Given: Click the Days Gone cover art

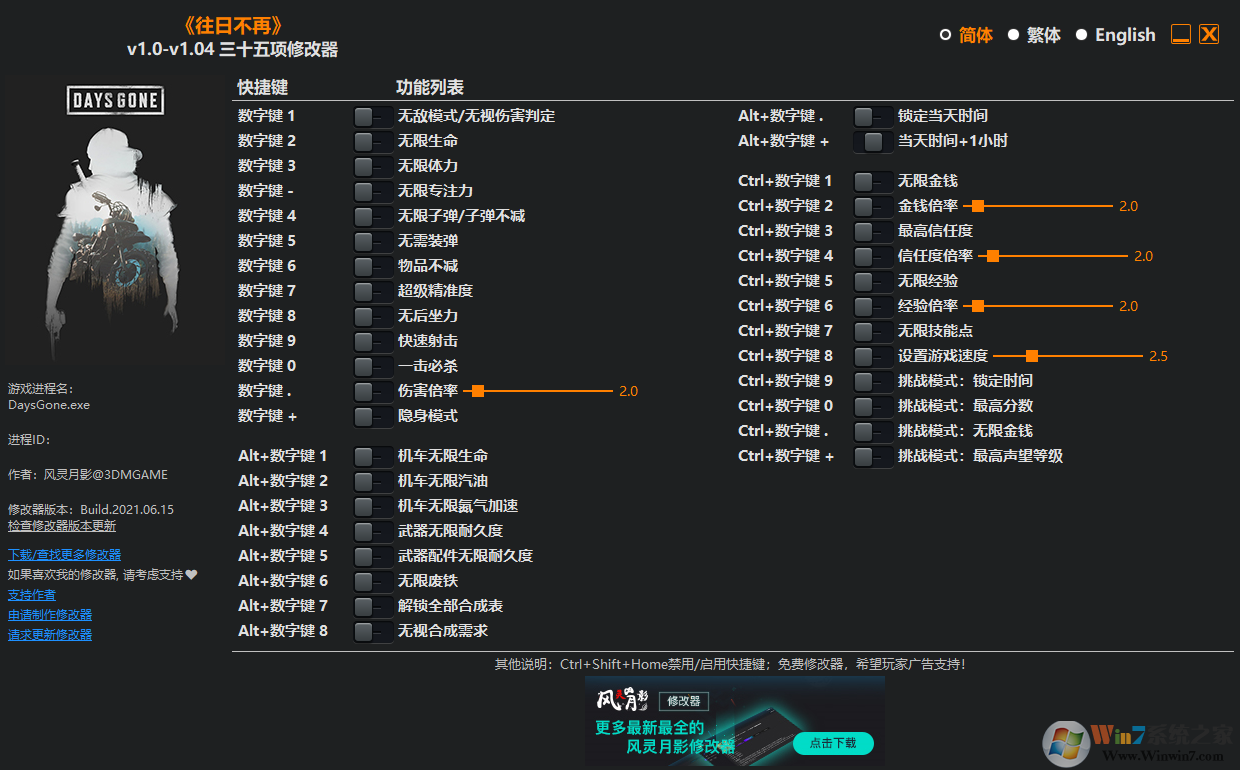Looking at the screenshot, I should pyautogui.click(x=115, y=222).
